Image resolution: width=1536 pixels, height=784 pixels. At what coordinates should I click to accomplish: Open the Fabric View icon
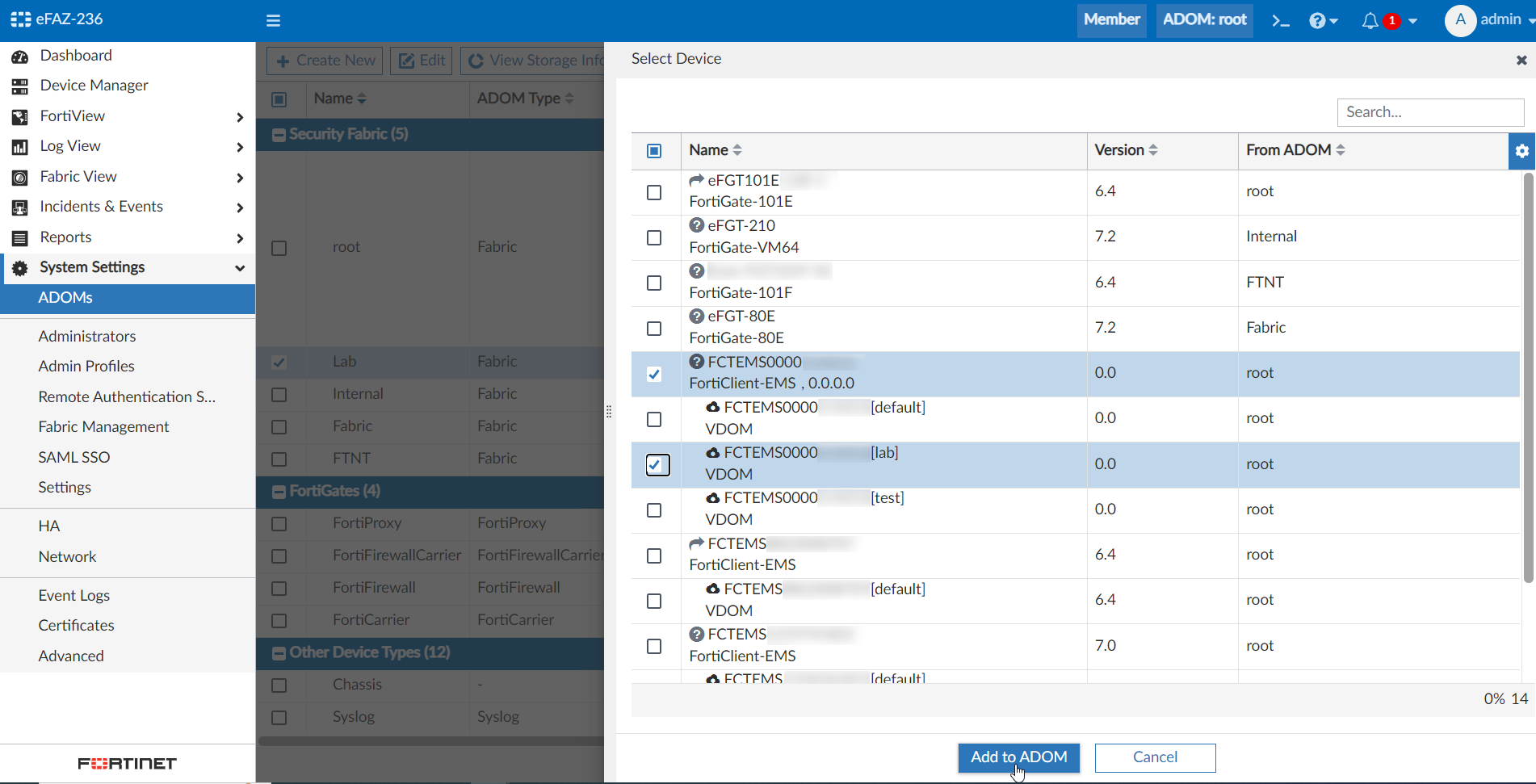[19, 177]
